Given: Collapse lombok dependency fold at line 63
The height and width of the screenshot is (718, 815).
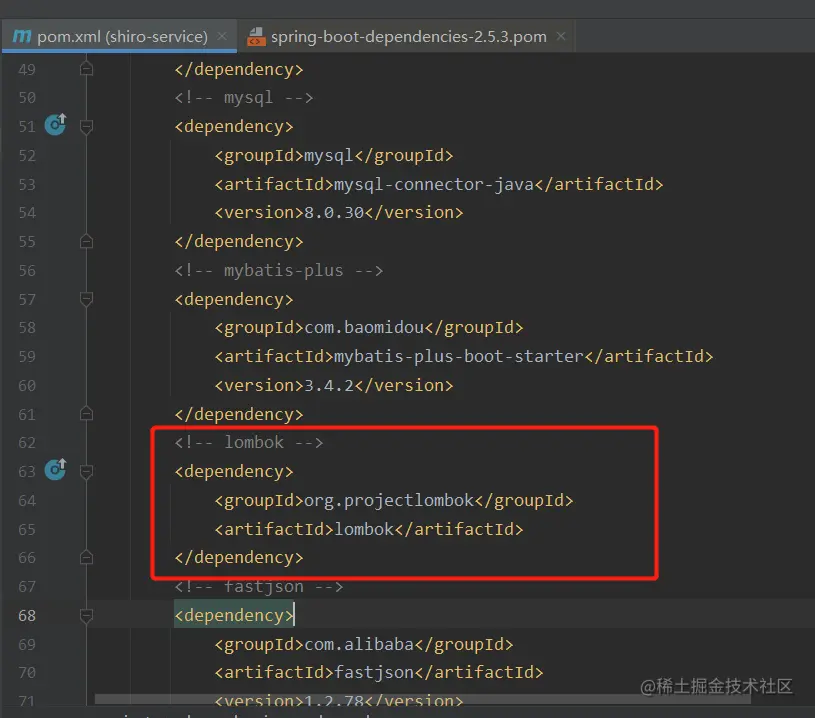Looking at the screenshot, I should pyautogui.click(x=87, y=471).
